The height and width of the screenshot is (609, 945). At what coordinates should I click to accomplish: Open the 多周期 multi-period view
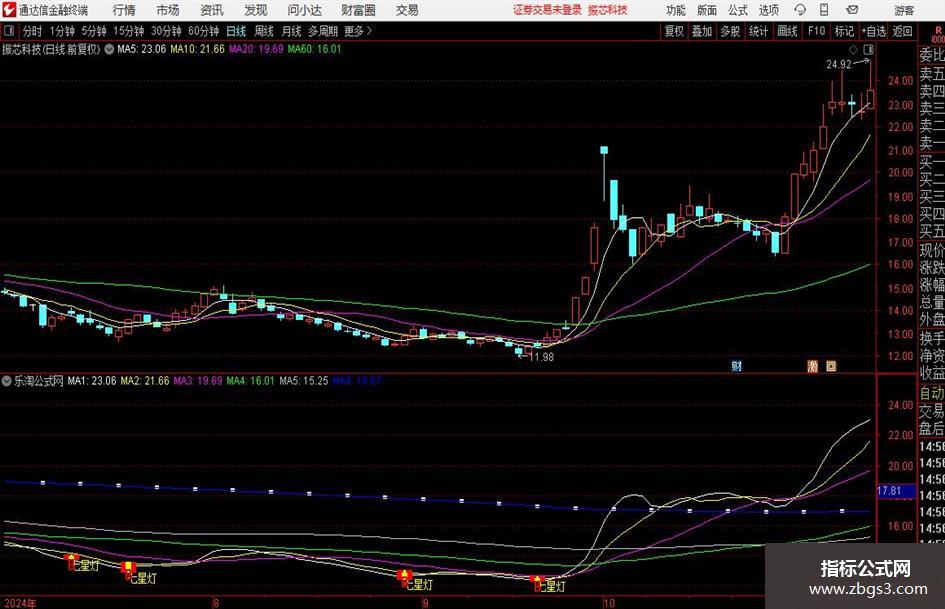[323, 31]
